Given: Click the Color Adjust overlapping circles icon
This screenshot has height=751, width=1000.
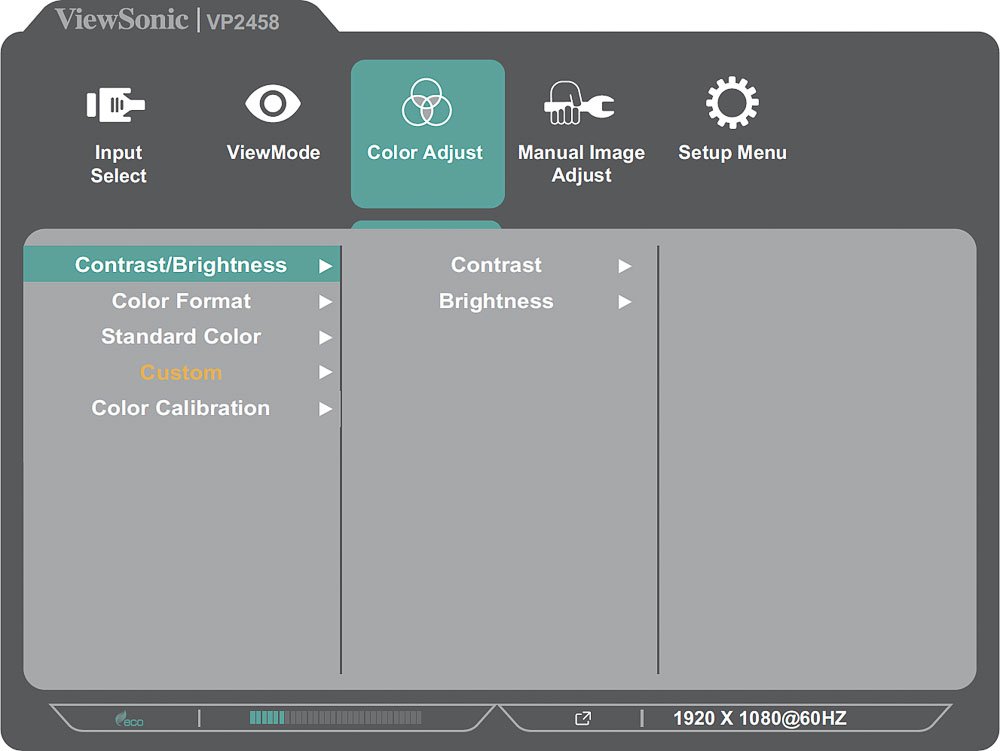Looking at the screenshot, I should click(x=426, y=103).
